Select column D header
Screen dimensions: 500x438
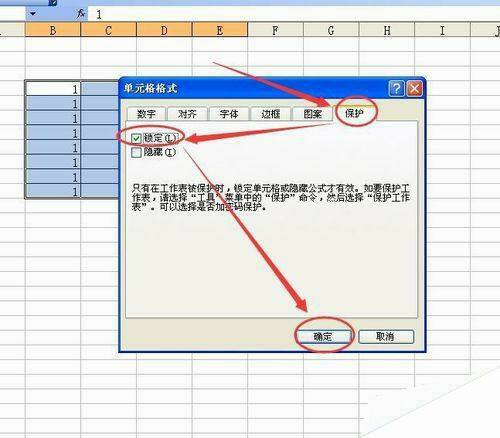[x=164, y=30]
